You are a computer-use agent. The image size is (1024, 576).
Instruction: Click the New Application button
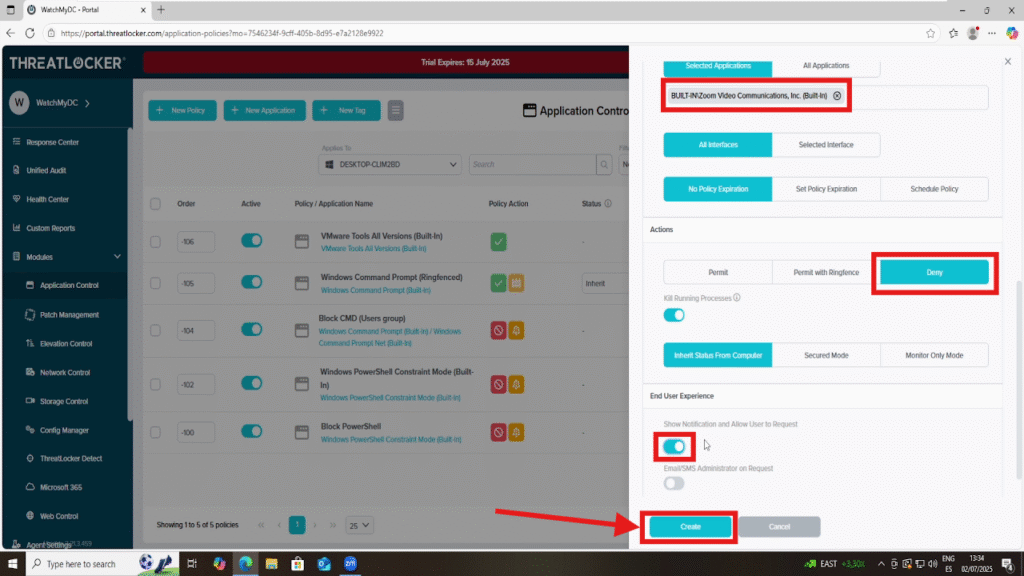(264, 110)
